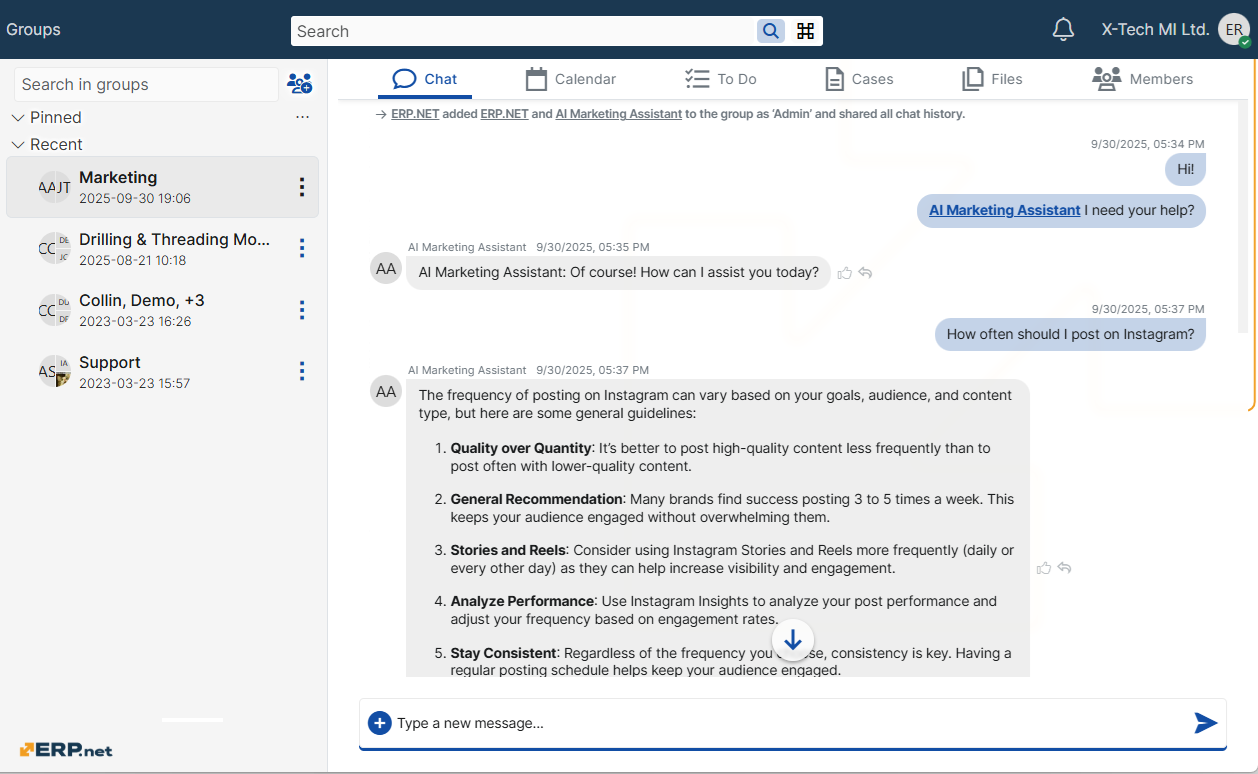Collapse the Pinned section
This screenshot has height=774, width=1258.
pyautogui.click(x=18, y=118)
